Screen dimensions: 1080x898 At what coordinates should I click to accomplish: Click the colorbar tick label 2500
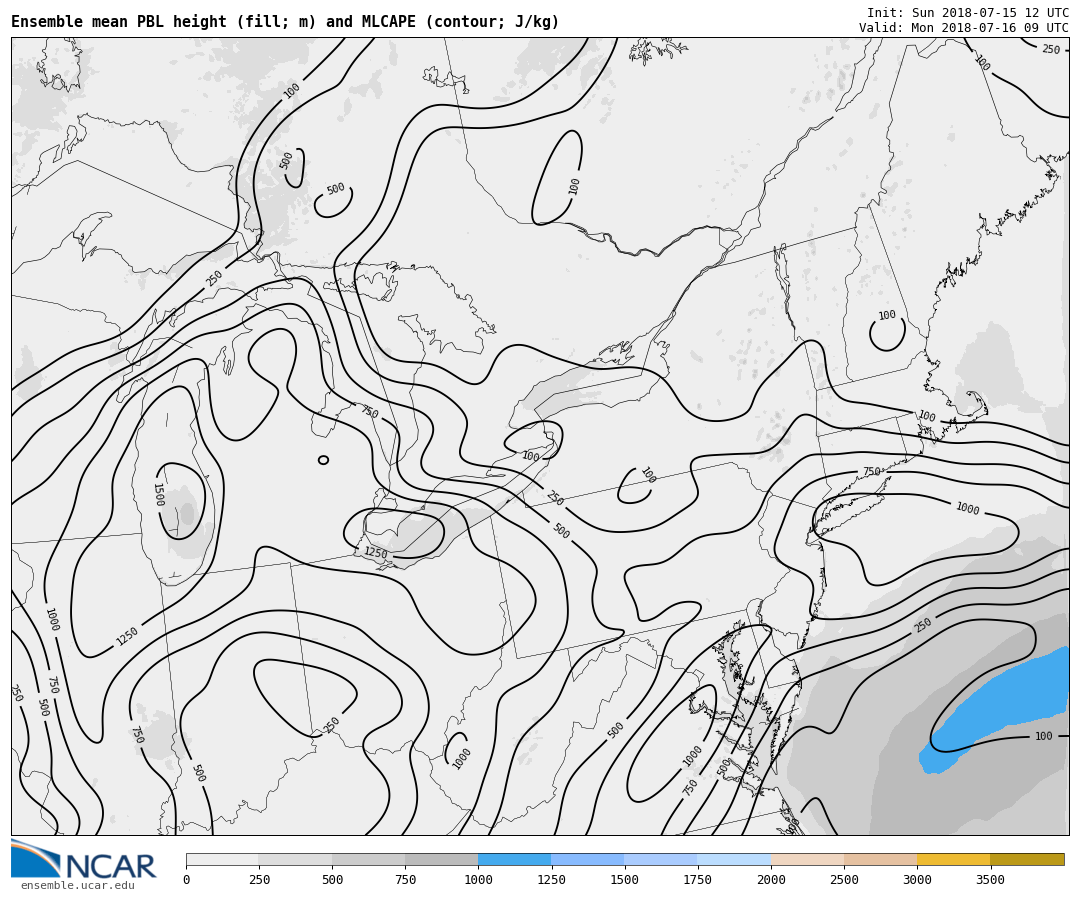pyautogui.click(x=844, y=879)
